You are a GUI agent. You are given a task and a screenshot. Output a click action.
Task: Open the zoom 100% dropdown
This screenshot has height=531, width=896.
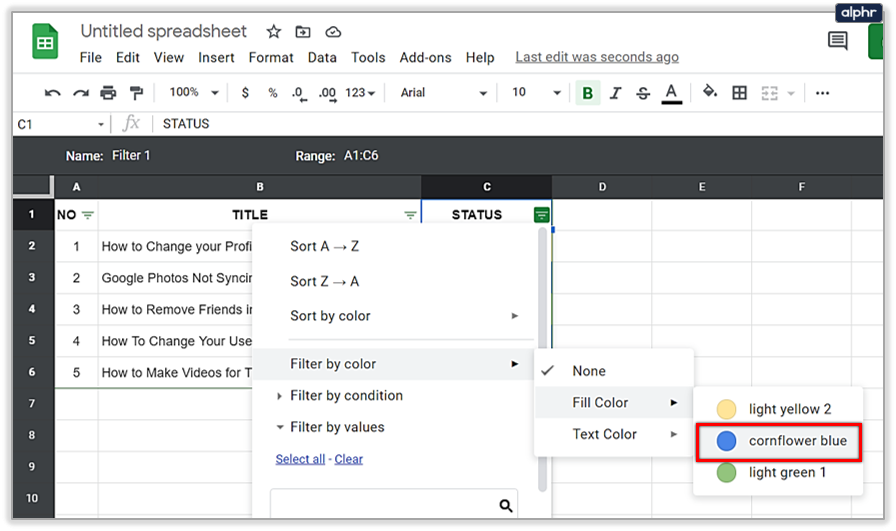[193, 93]
